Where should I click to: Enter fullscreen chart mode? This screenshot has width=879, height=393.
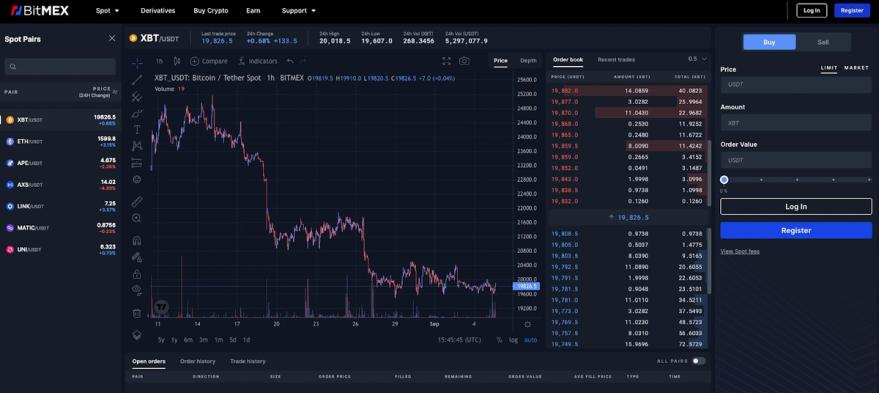[446, 61]
